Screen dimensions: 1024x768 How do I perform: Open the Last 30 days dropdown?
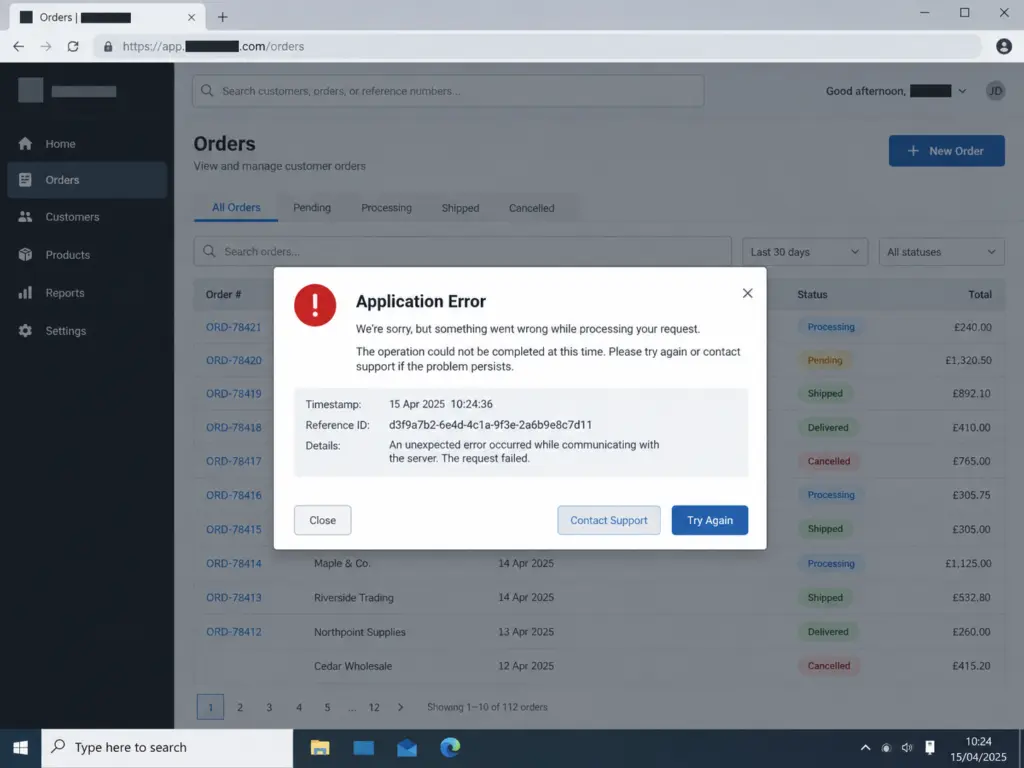point(805,252)
